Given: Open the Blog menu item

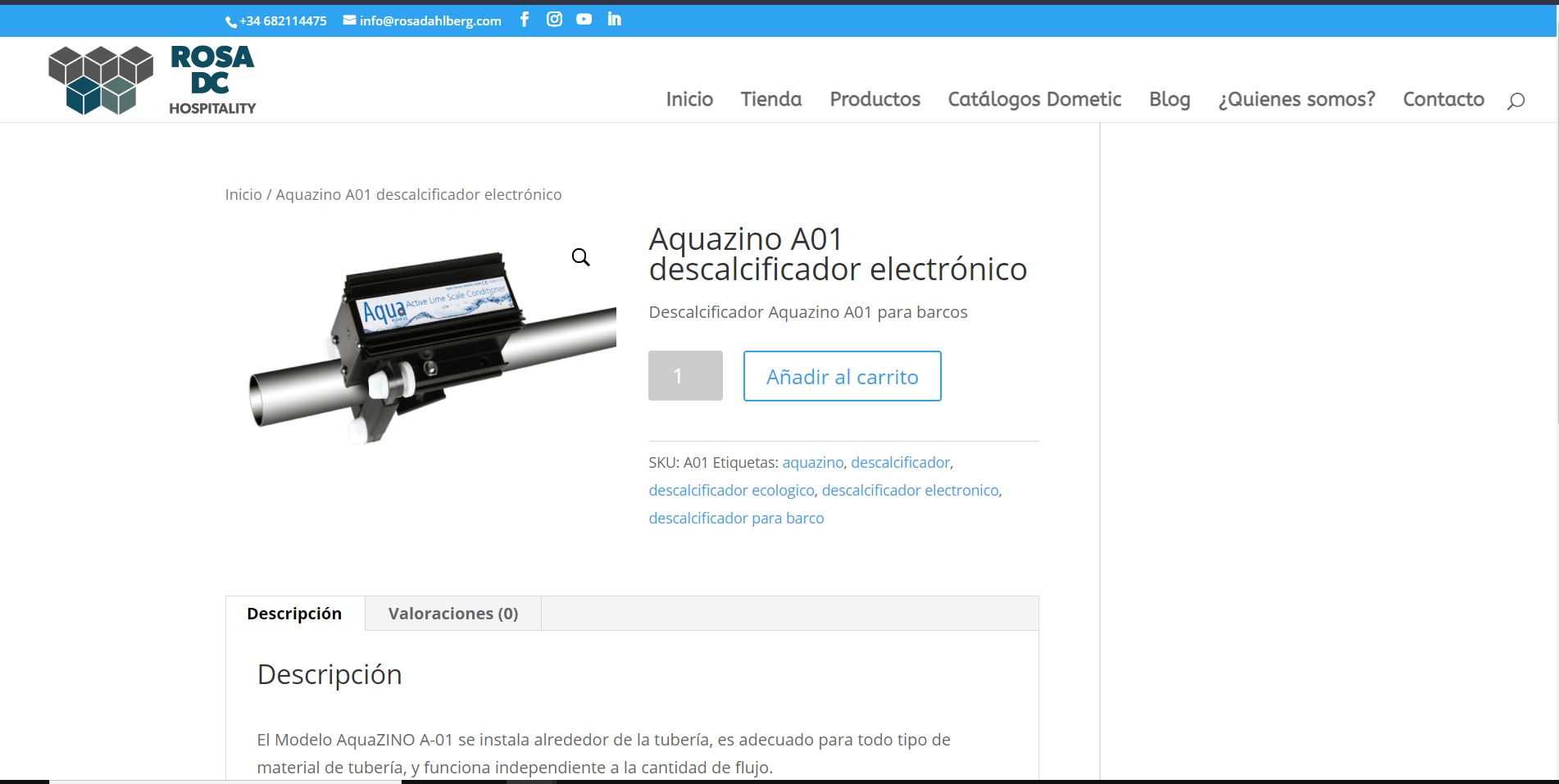Looking at the screenshot, I should point(1170,99).
